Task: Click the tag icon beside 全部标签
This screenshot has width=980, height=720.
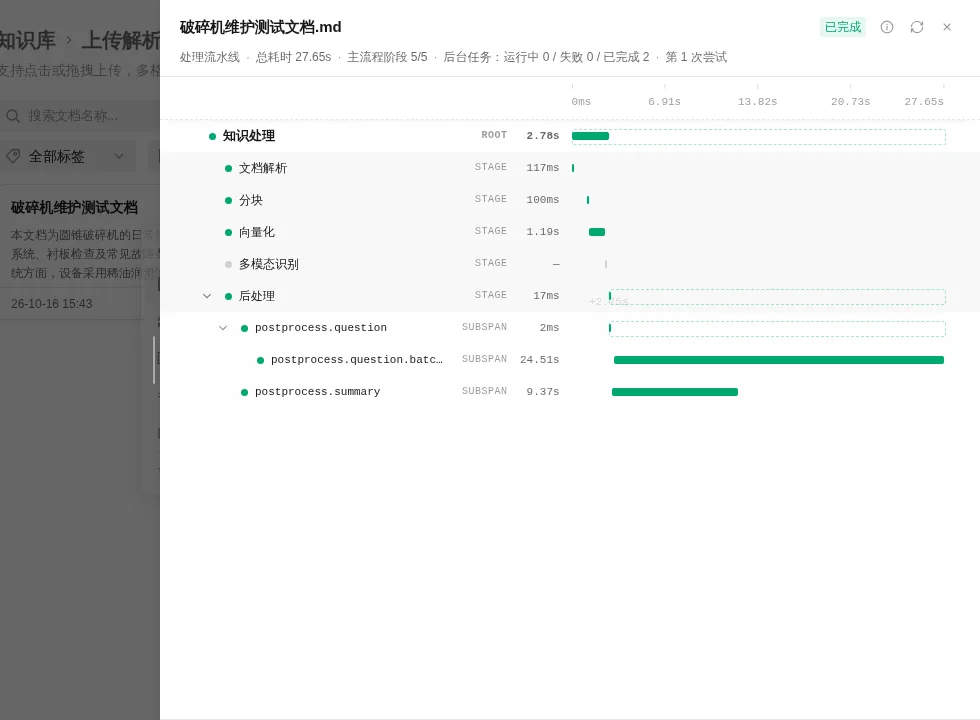Action: [x=13, y=156]
